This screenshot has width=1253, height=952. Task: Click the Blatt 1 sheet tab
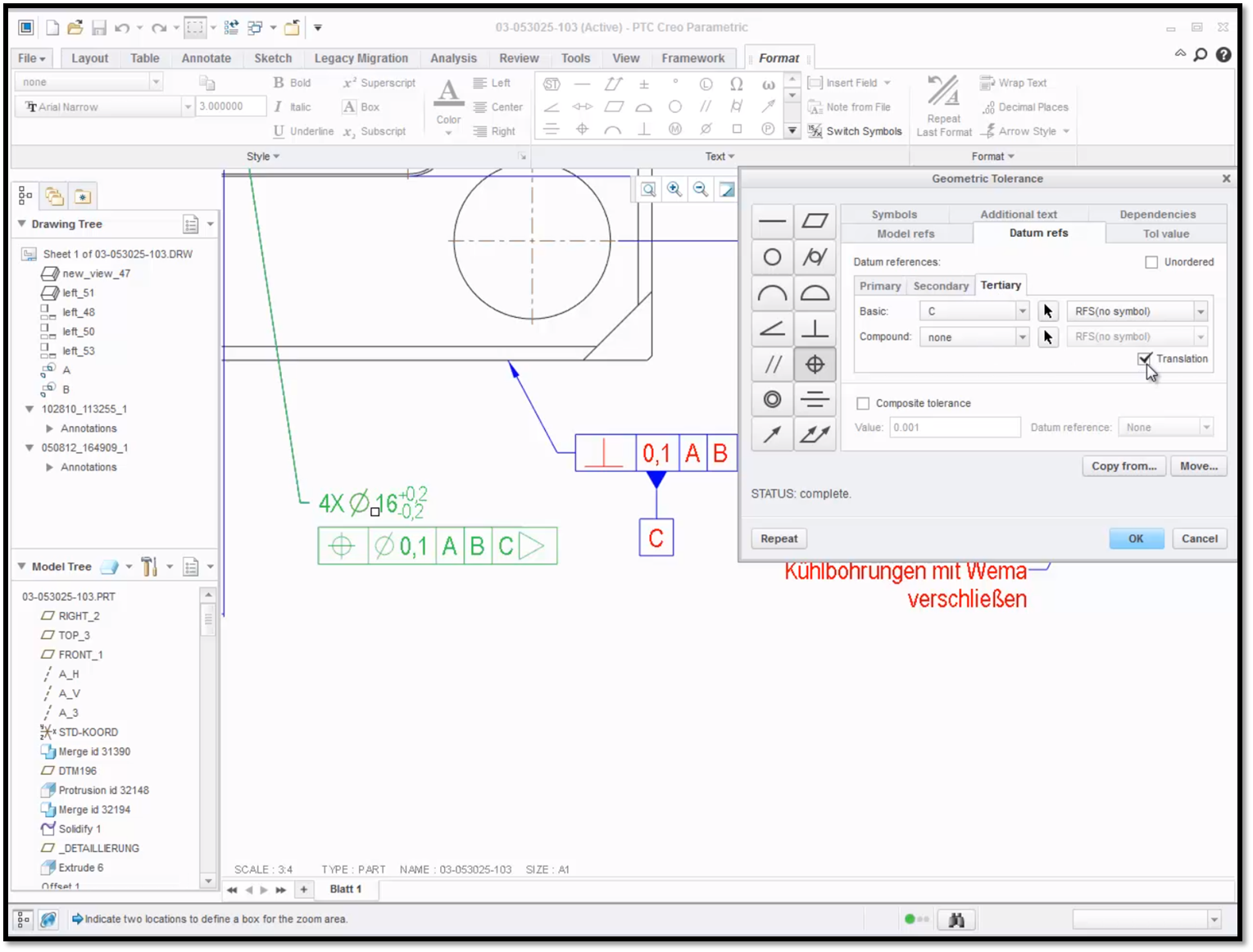[345, 889]
